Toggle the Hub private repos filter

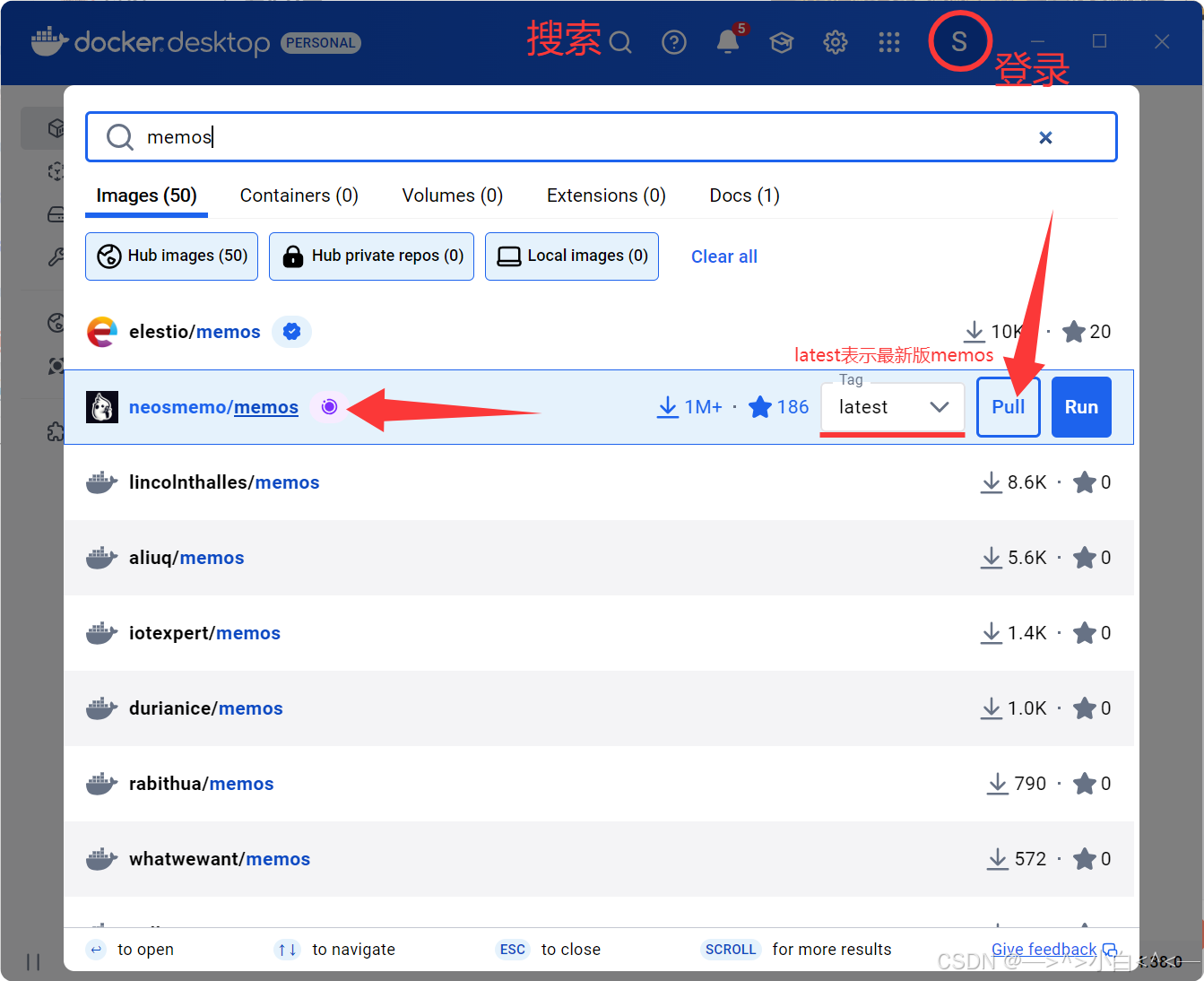371,256
